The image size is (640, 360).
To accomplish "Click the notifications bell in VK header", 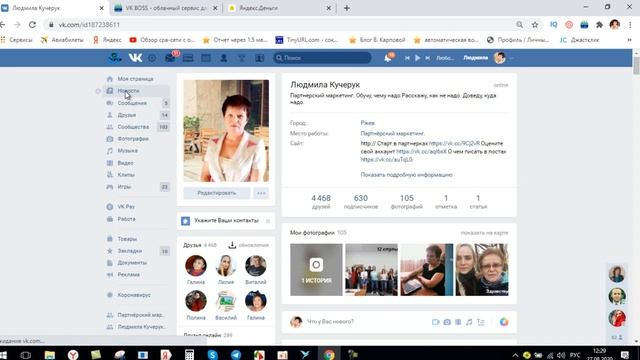I will [388, 58].
